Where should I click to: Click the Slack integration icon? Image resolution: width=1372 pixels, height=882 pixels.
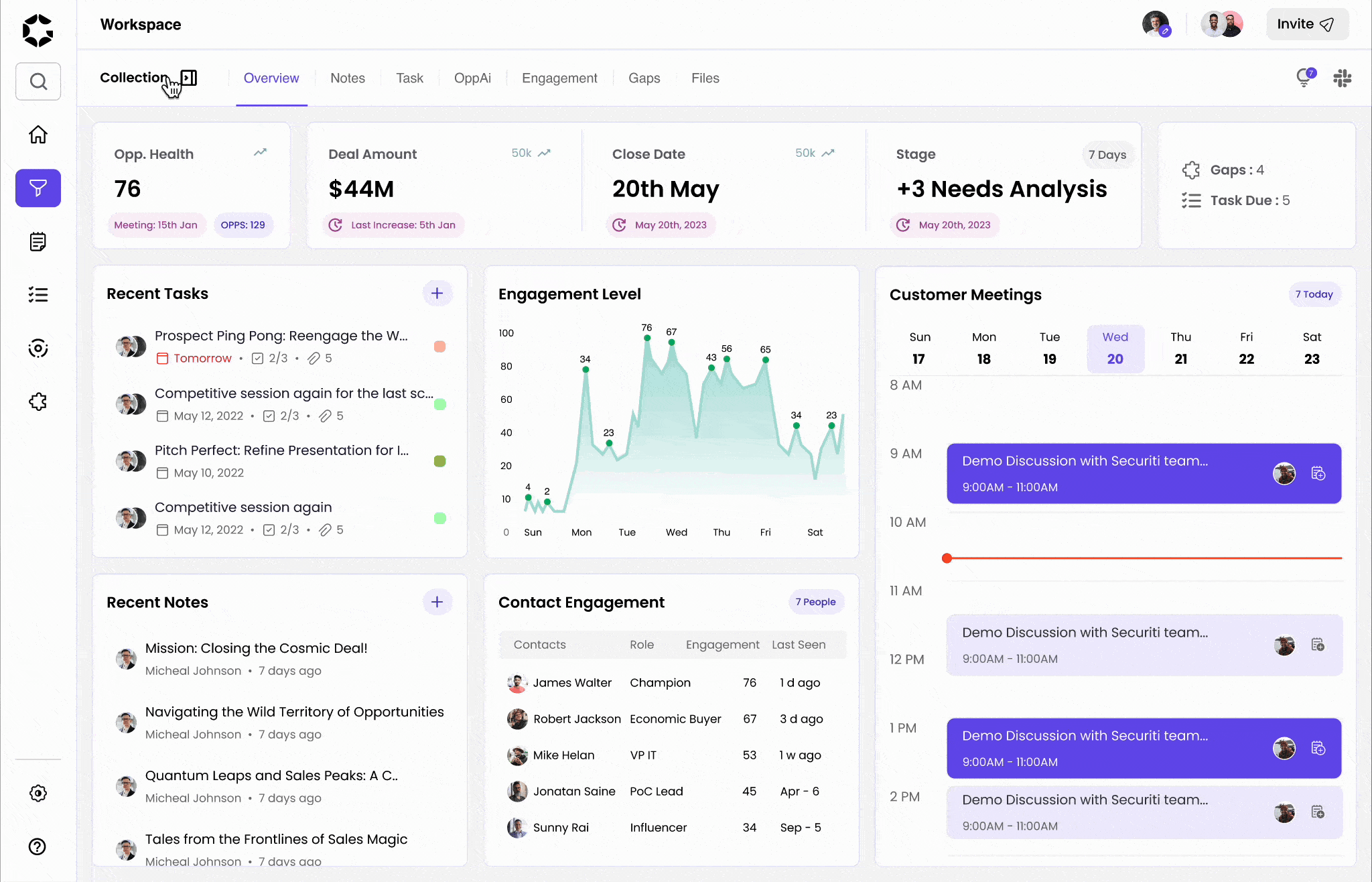(x=1342, y=78)
